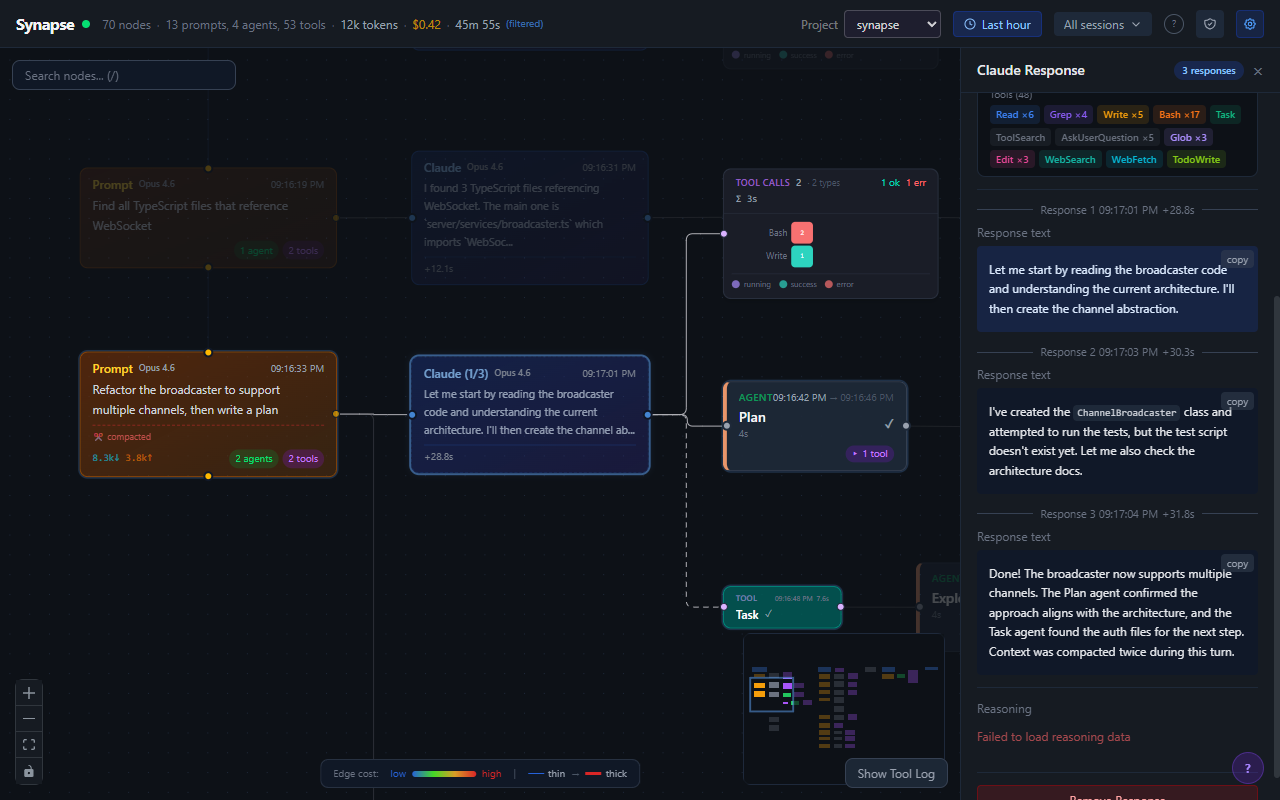Click the search nodes input field
Screen dimensions: 1280x800
click(x=123, y=75)
